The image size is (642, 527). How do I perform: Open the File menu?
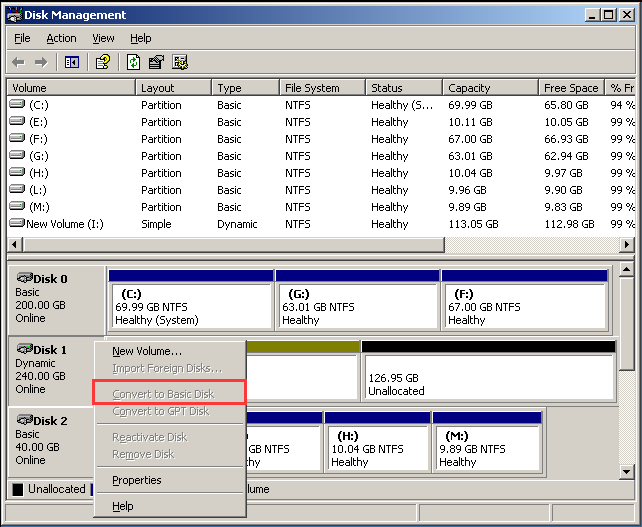[22, 38]
